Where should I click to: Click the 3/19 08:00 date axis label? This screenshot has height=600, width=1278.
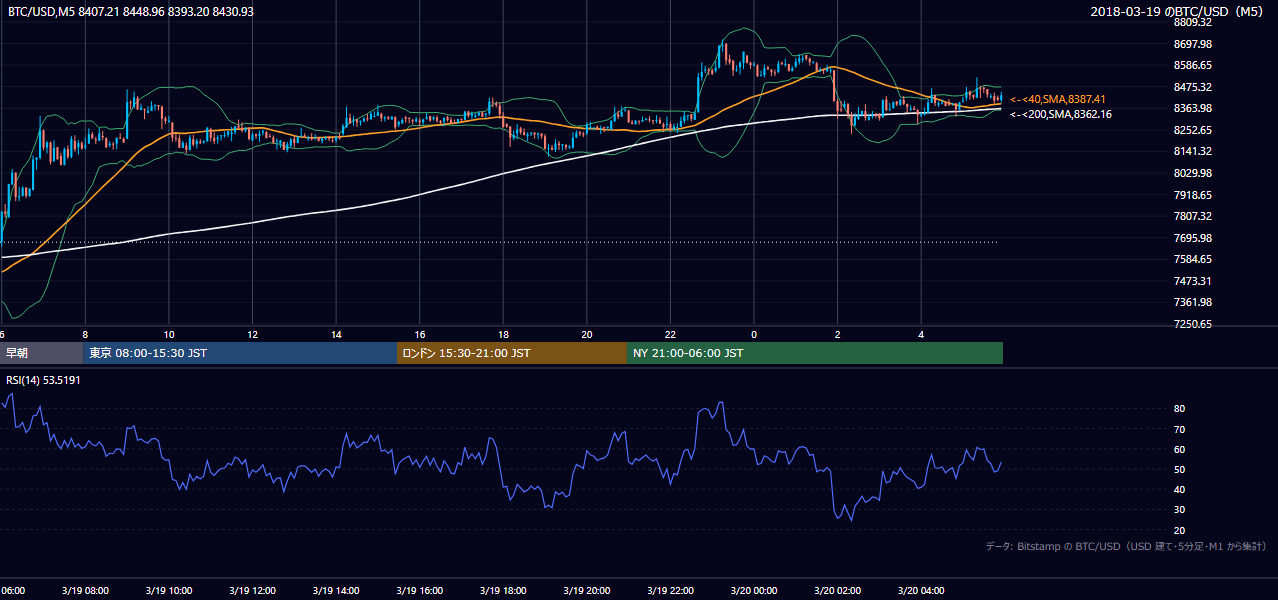tap(84, 591)
